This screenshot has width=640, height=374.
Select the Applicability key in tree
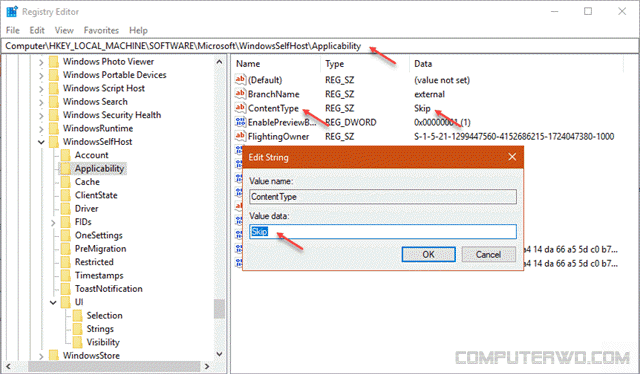point(99,169)
